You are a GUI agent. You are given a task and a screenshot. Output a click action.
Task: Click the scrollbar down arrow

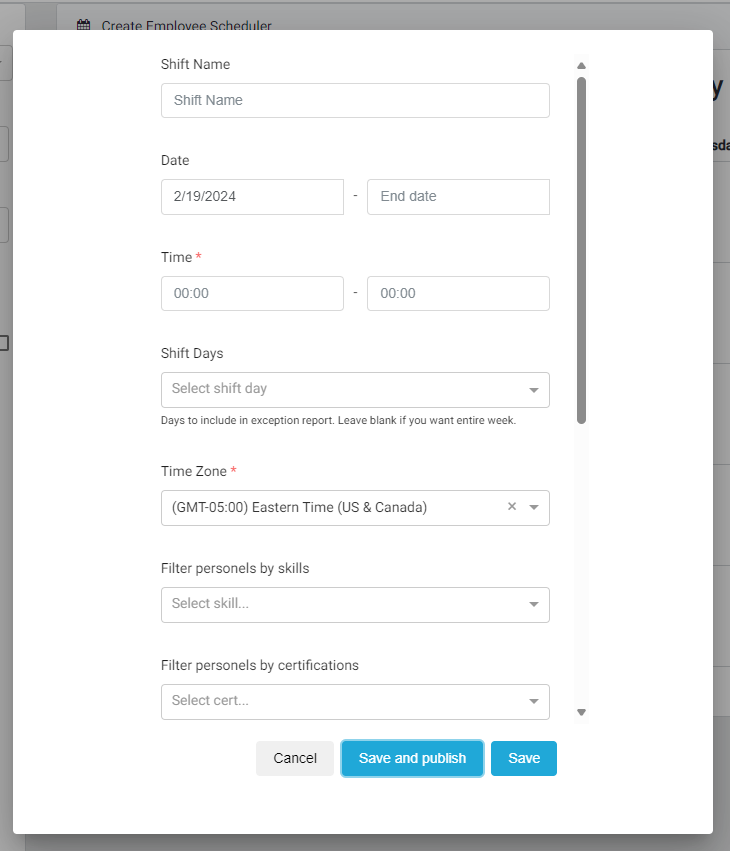click(x=581, y=712)
